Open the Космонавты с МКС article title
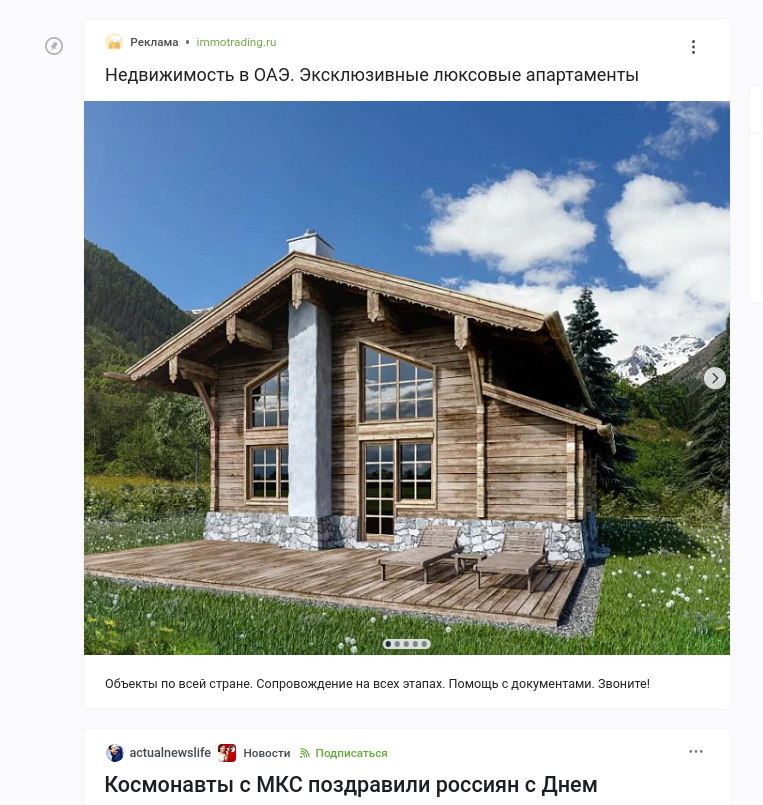763x805 pixels. [351, 784]
